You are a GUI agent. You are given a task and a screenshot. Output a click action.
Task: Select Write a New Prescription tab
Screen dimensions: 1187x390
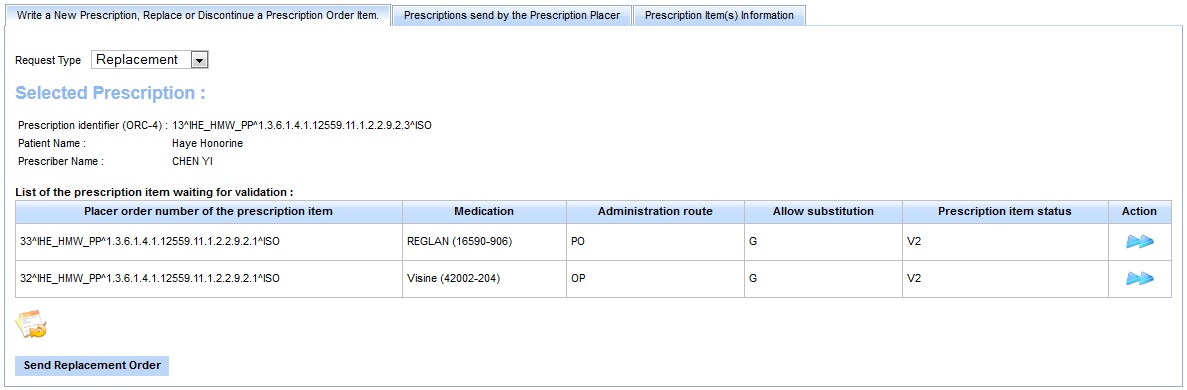click(x=198, y=15)
